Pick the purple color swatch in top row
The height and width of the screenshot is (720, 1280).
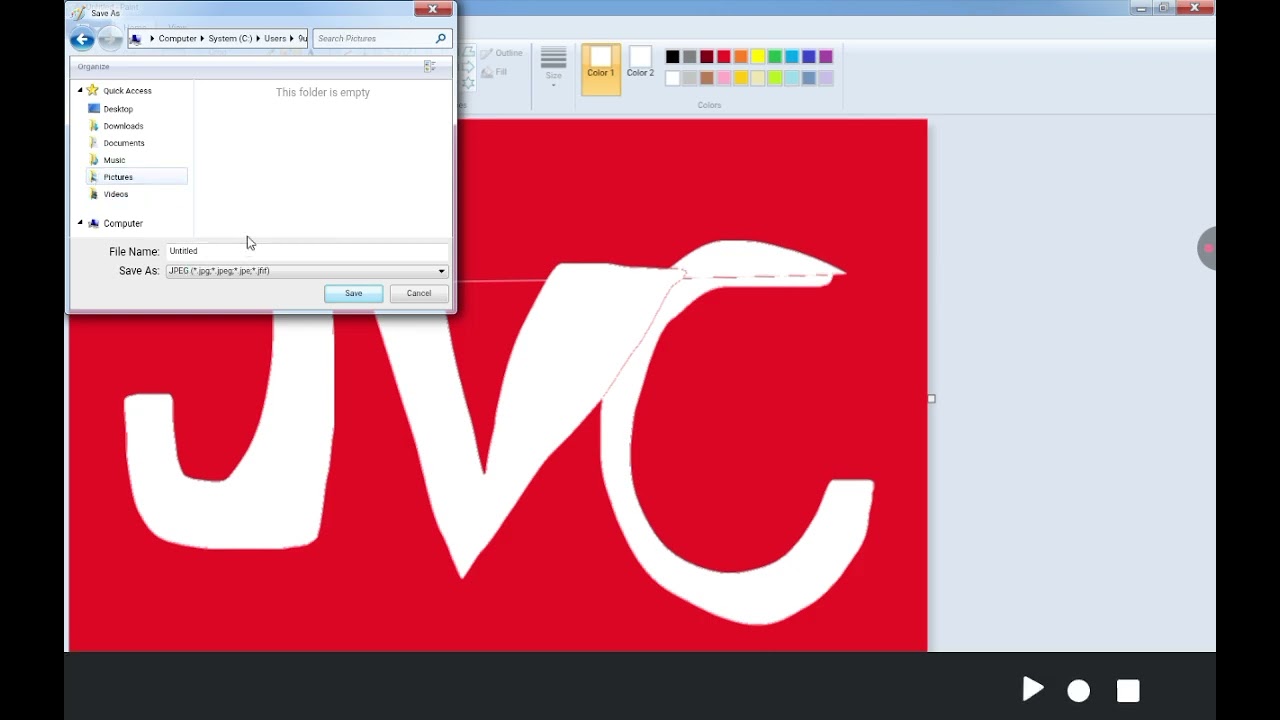pos(826,57)
